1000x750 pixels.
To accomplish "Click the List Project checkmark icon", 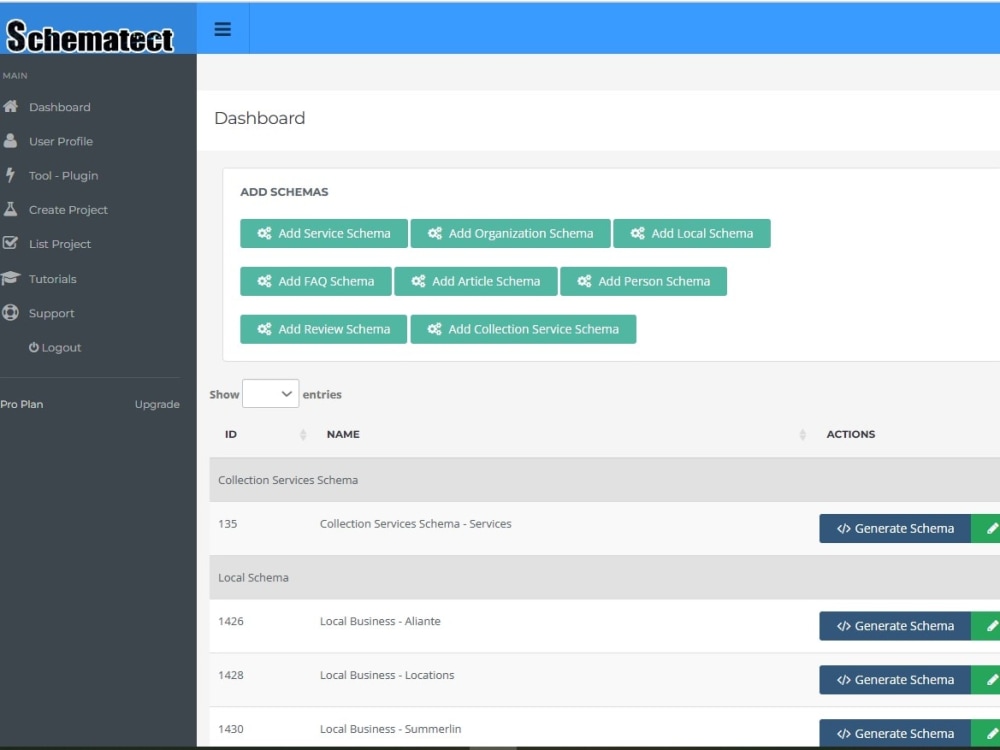I will coord(10,244).
